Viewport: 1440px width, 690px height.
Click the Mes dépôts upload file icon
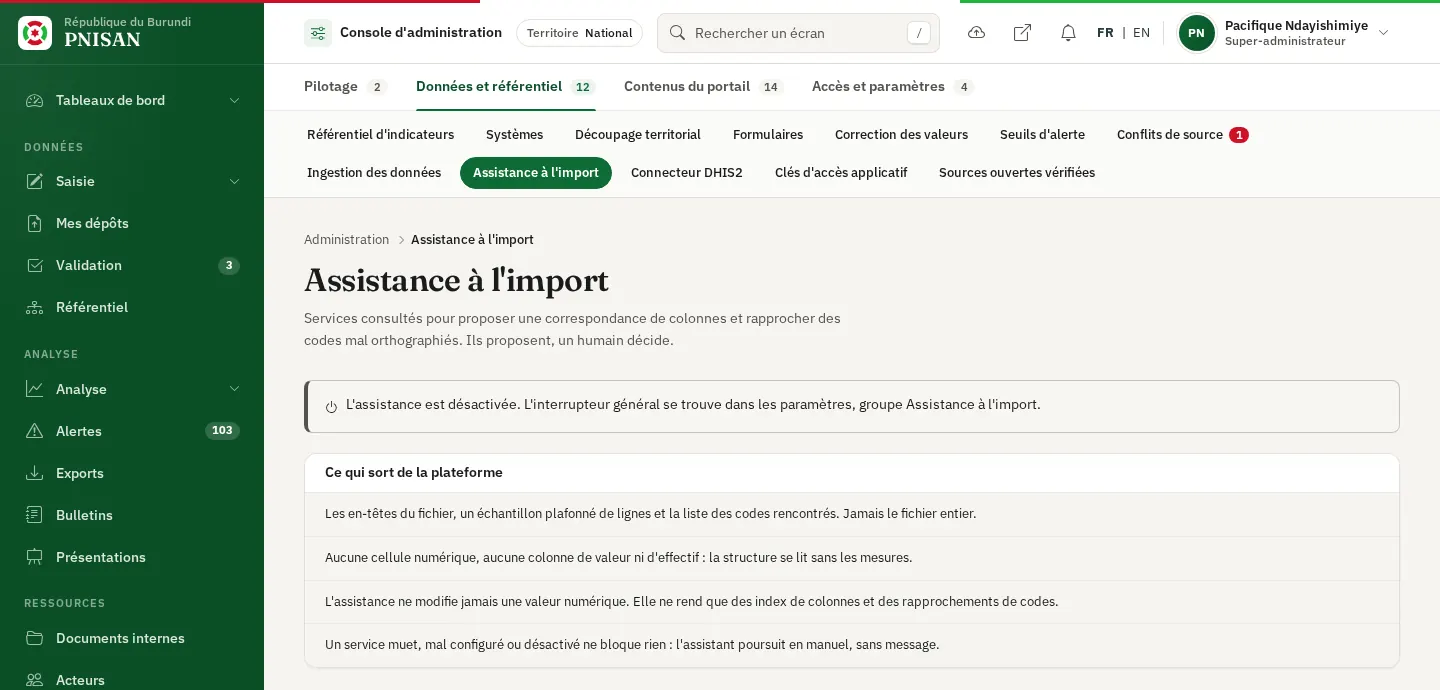coord(35,223)
